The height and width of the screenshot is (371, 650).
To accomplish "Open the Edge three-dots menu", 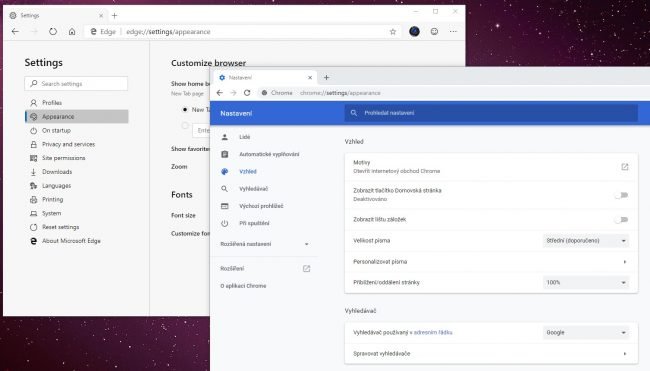I will (453, 32).
